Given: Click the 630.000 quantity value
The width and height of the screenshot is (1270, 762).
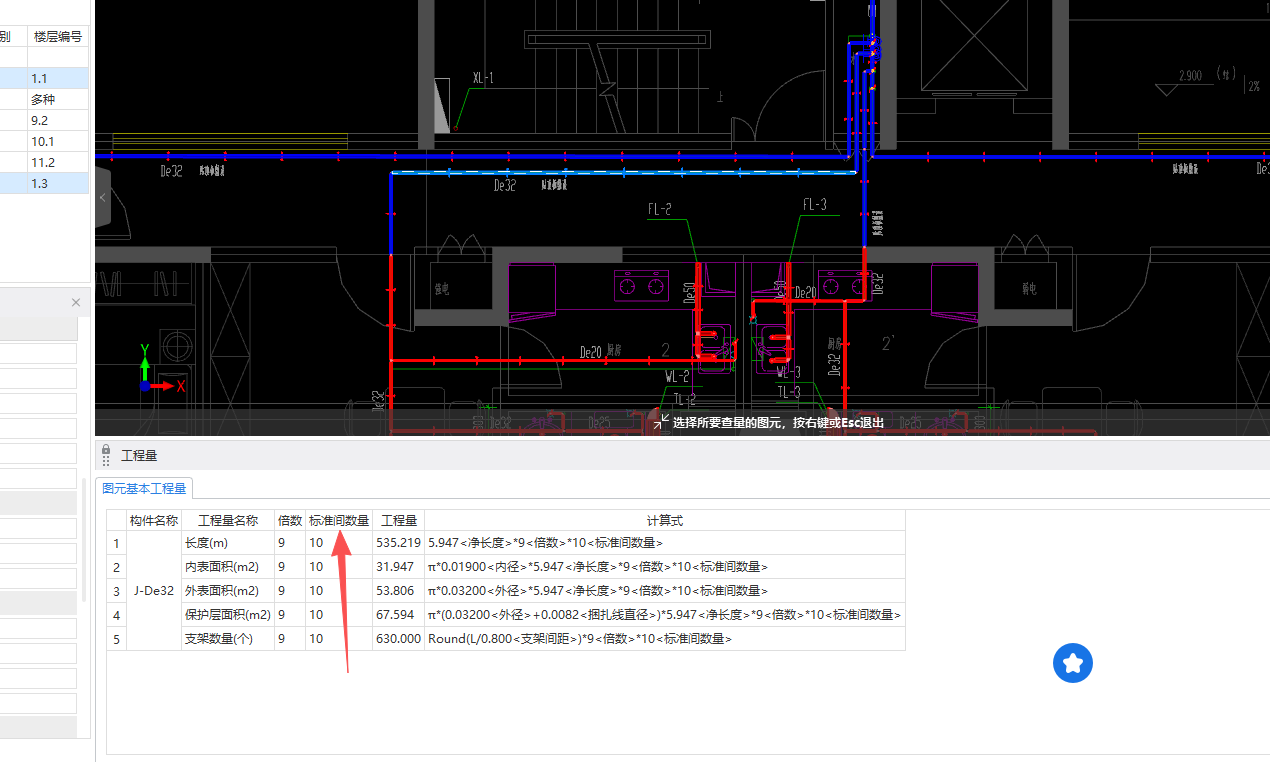Looking at the screenshot, I should (399, 638).
